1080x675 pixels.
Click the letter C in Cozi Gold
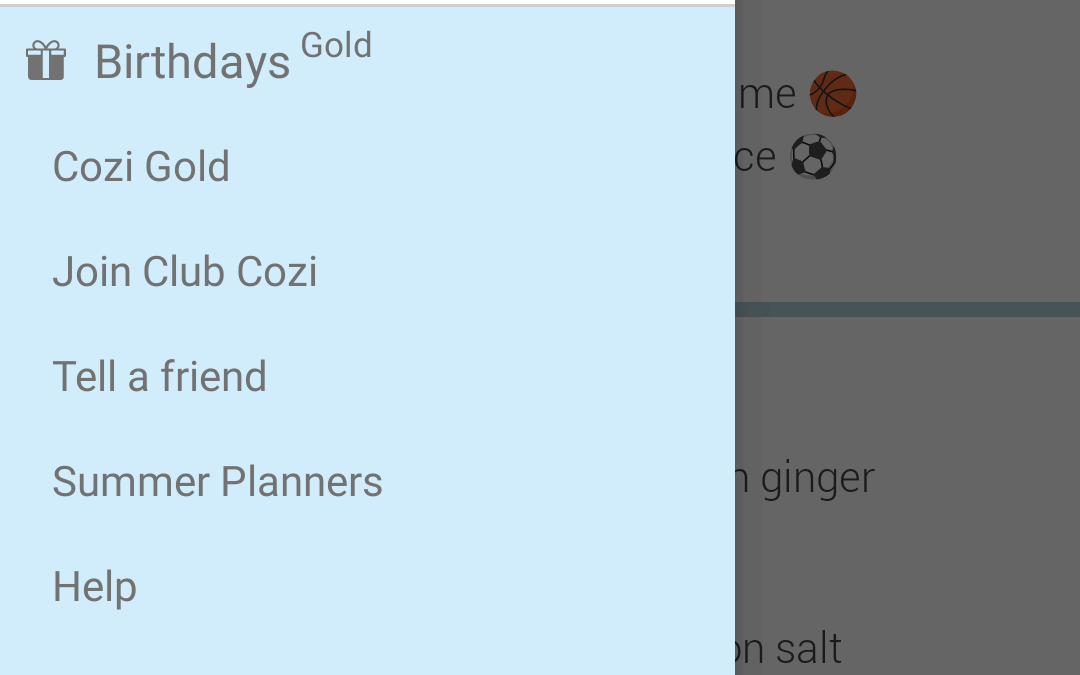[x=65, y=167]
